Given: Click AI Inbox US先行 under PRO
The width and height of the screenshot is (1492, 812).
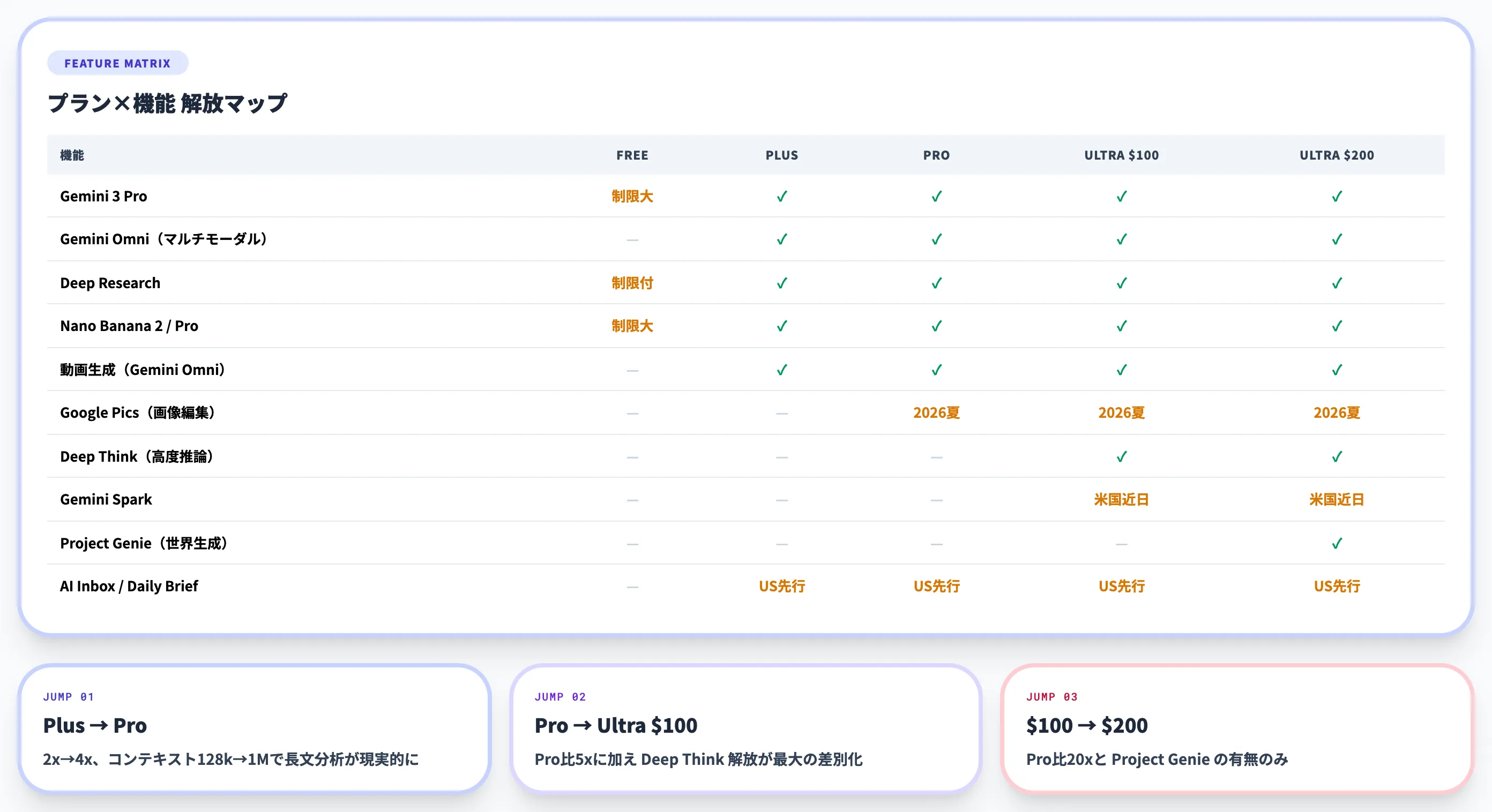Looking at the screenshot, I should tap(937, 587).
